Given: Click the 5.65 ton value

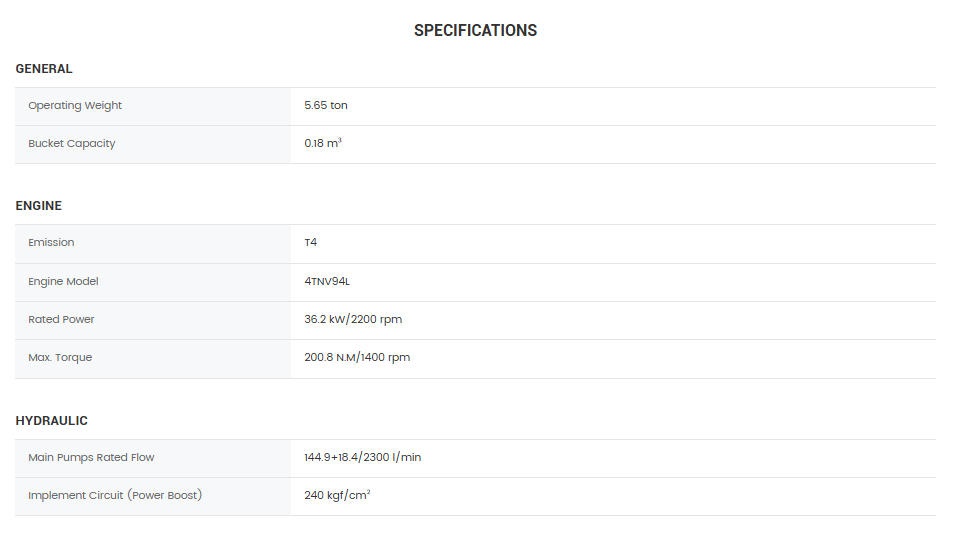Looking at the screenshot, I should pyautogui.click(x=326, y=106).
